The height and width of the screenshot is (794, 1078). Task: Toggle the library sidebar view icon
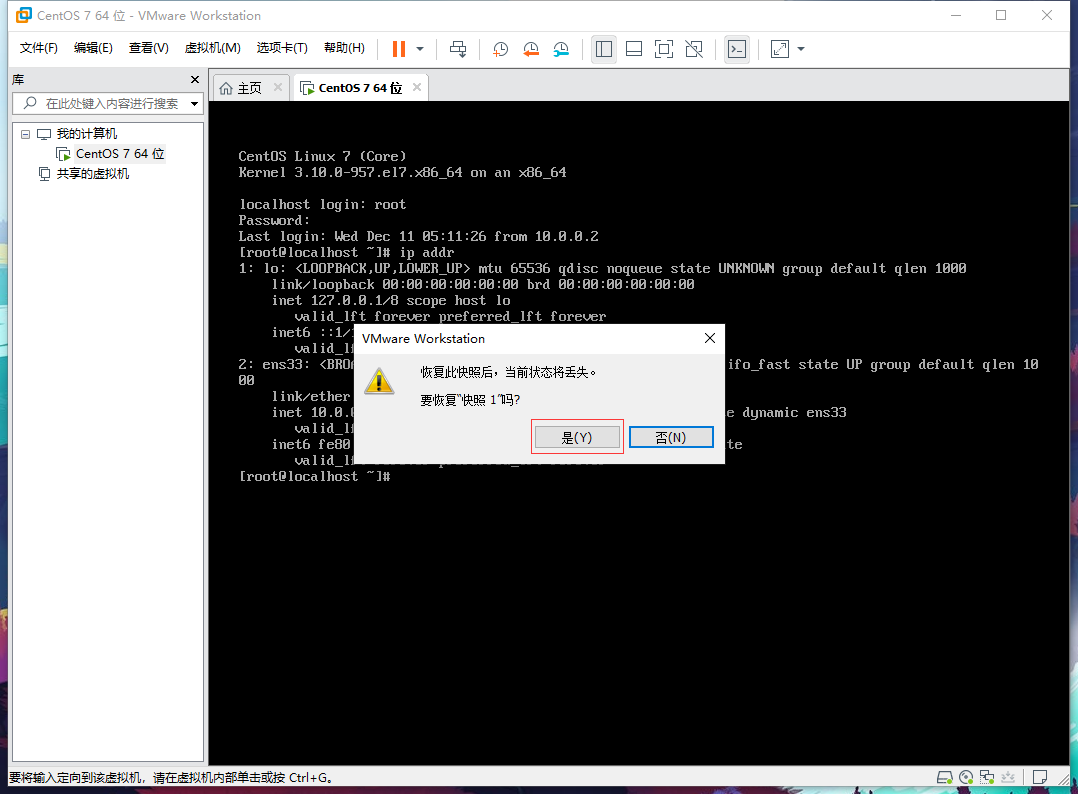pyautogui.click(x=604, y=49)
